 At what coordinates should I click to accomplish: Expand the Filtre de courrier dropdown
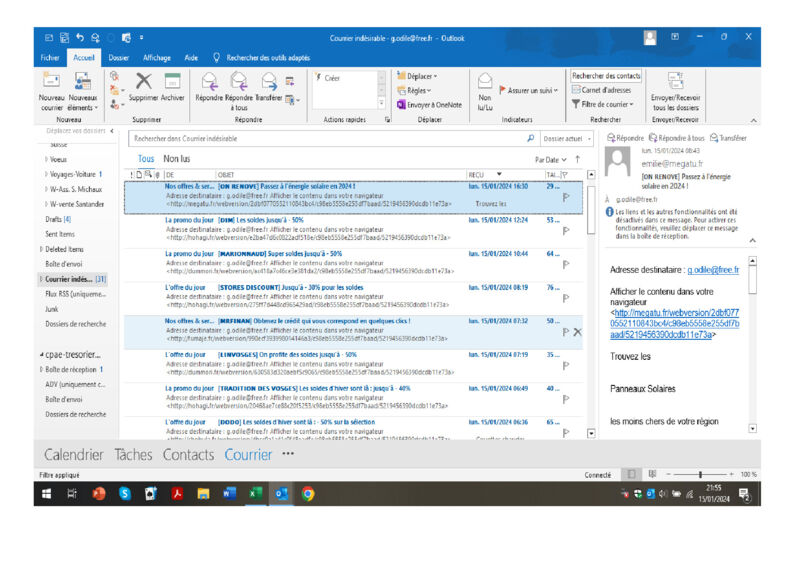pos(606,104)
